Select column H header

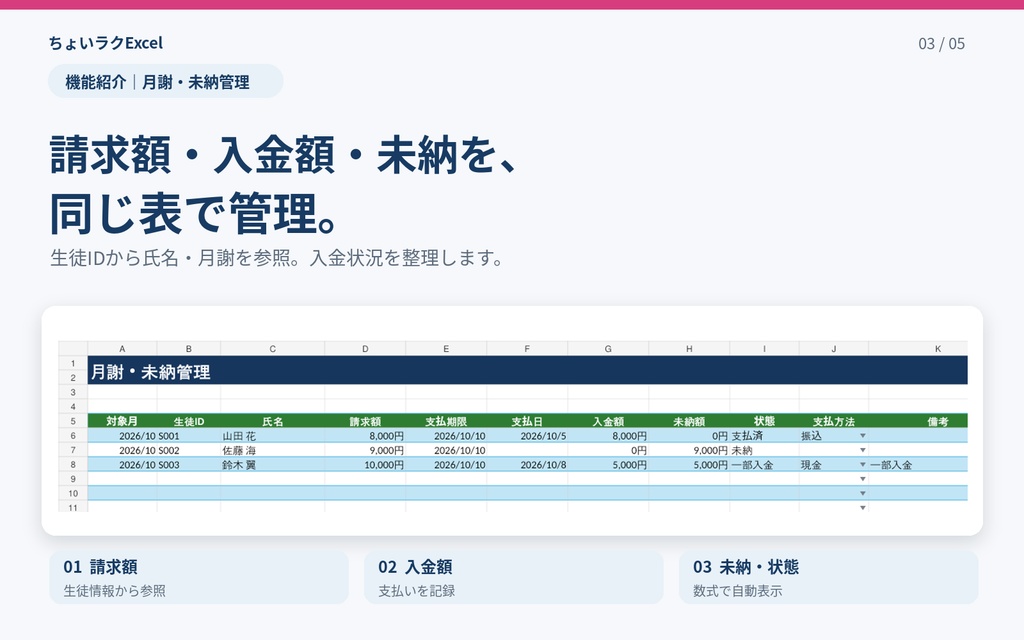pos(689,349)
